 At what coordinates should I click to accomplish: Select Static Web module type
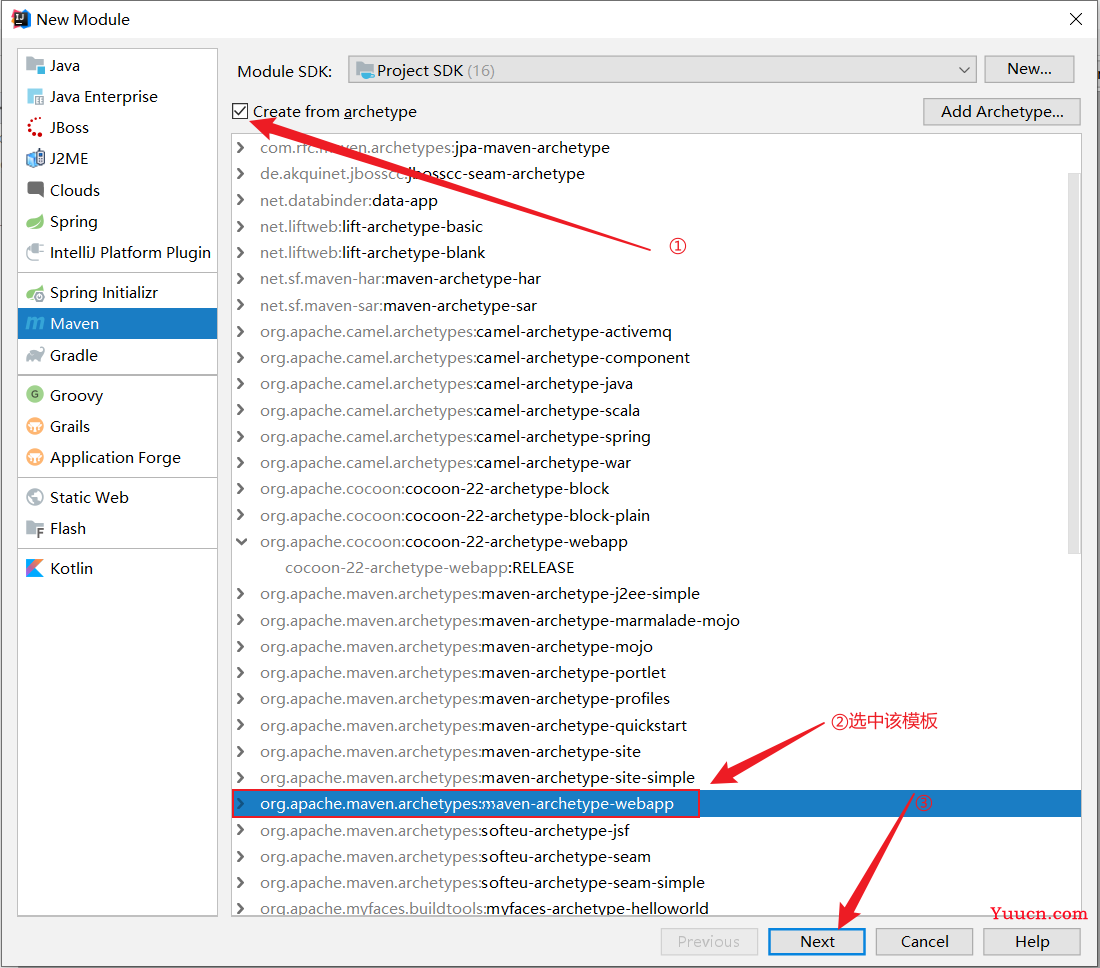tap(117, 497)
